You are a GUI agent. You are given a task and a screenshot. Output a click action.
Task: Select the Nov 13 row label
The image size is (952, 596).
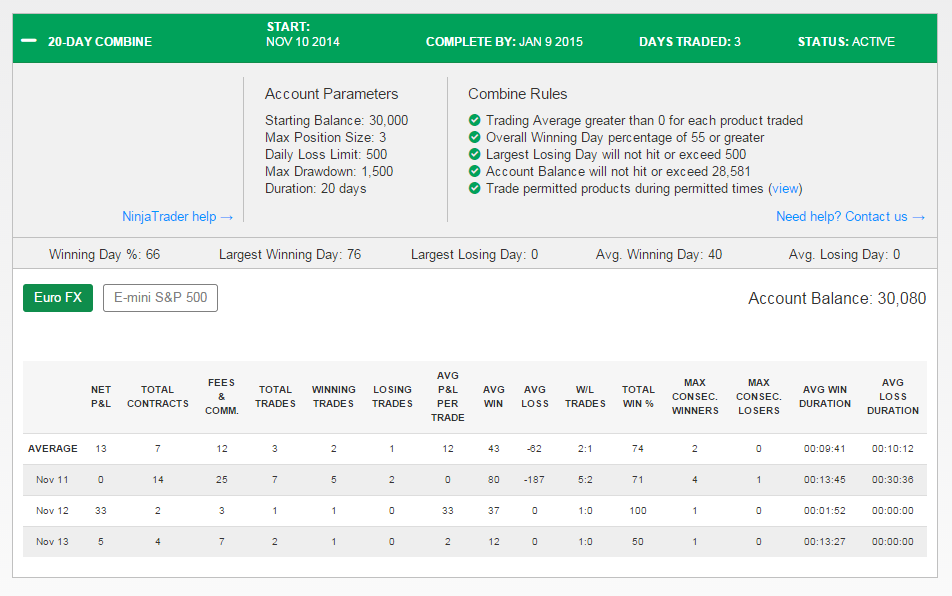(x=52, y=541)
